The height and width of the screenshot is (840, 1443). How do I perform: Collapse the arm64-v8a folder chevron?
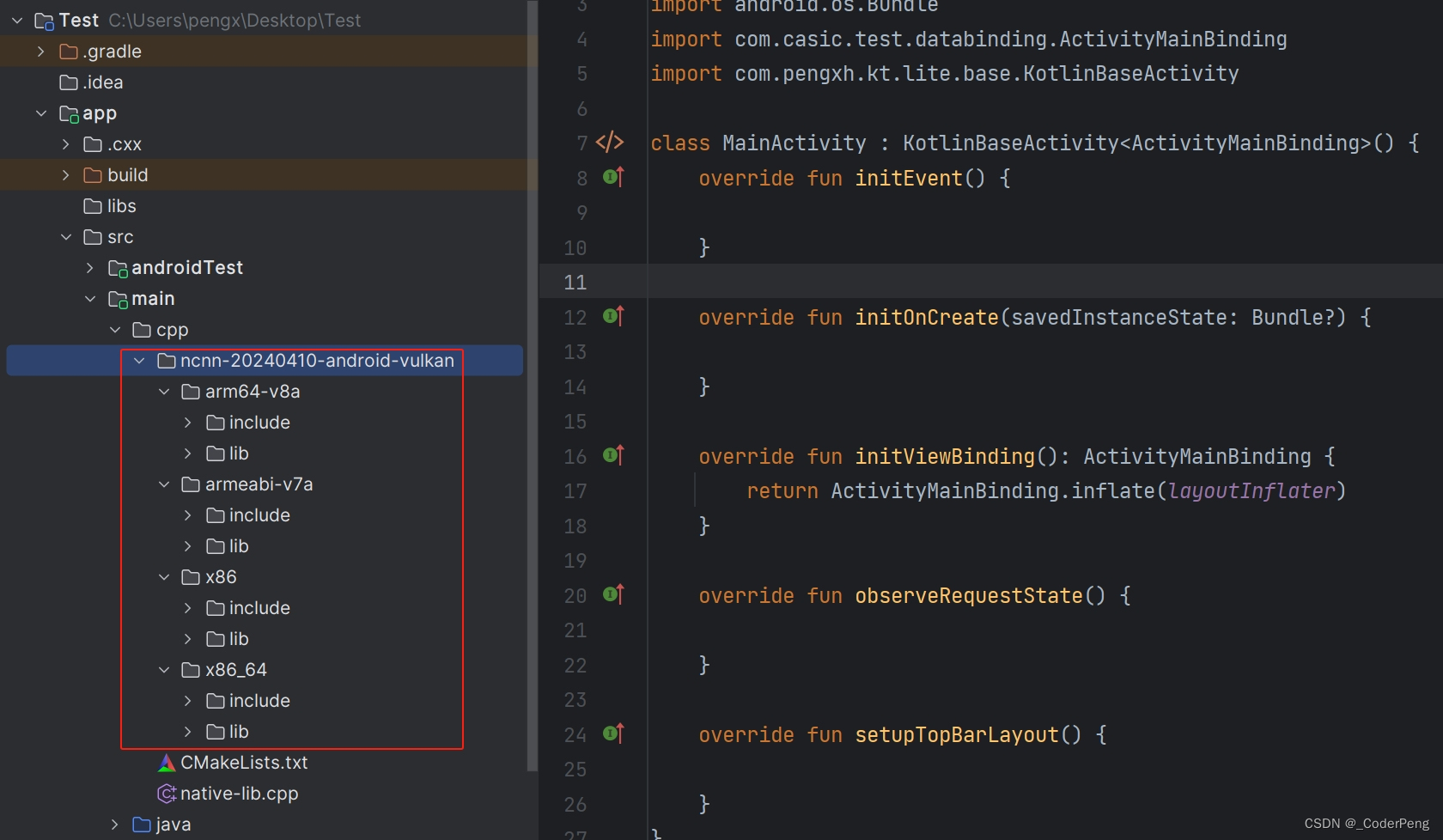coord(164,392)
